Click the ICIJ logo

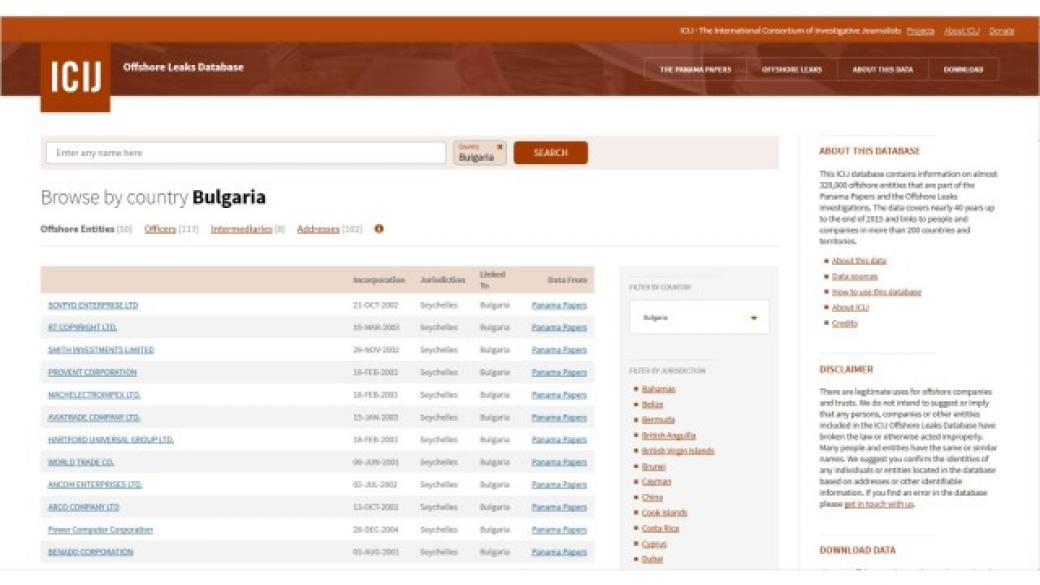point(75,77)
